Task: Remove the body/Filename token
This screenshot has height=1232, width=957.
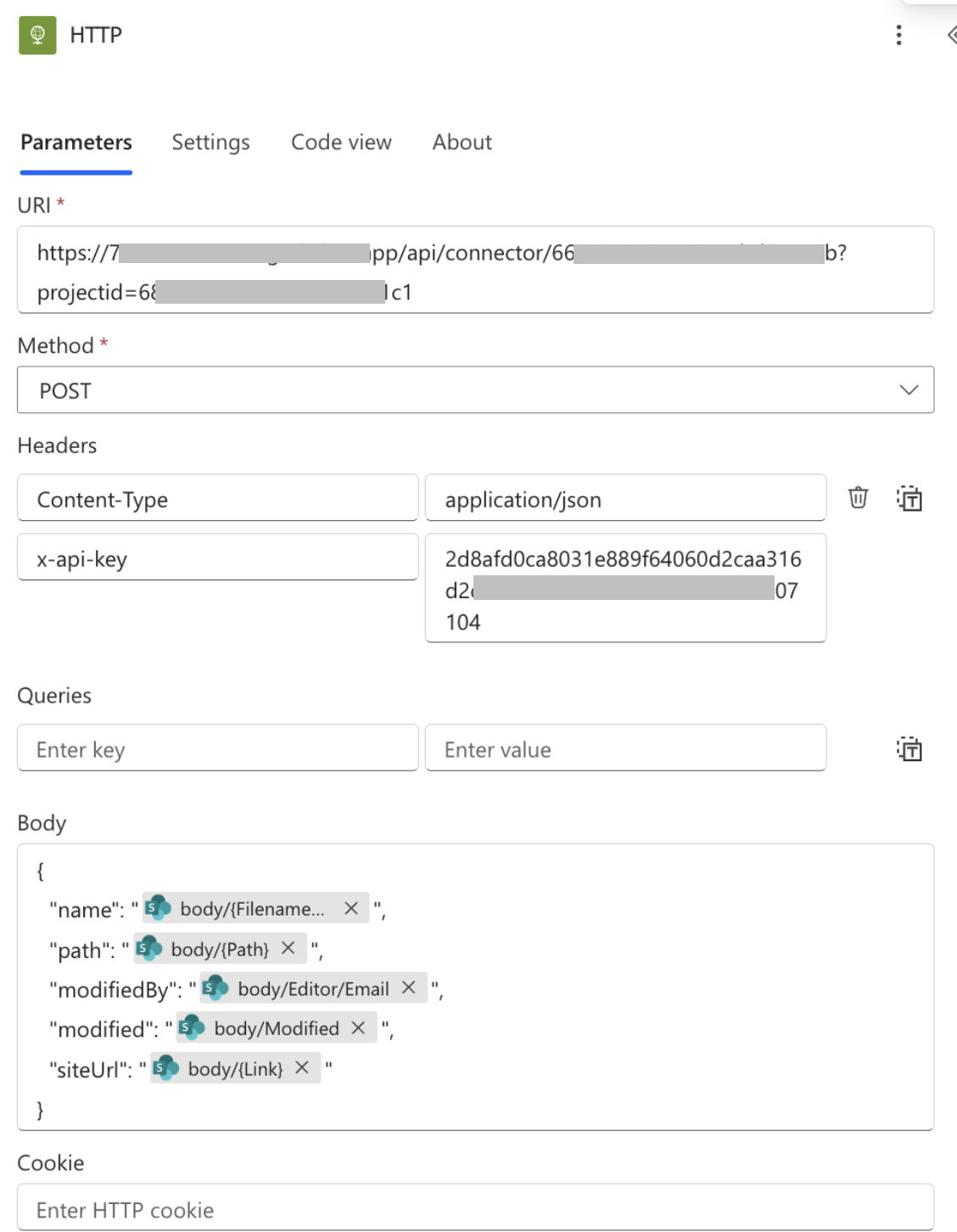Action: tap(350, 907)
